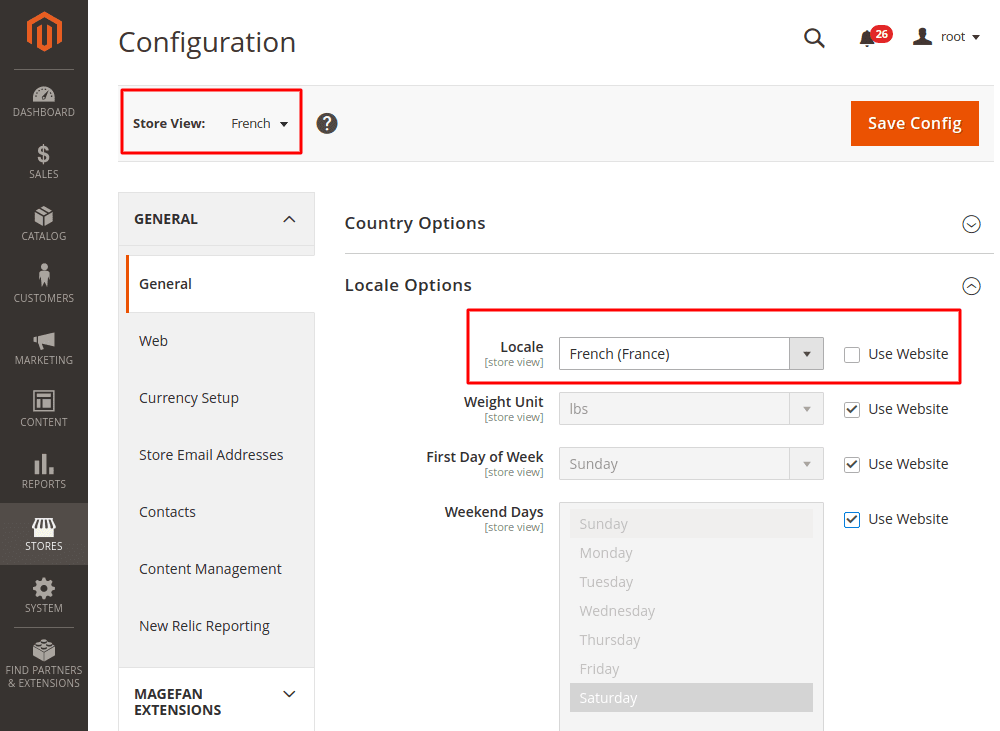Collapse the Locale Options section

point(970,286)
